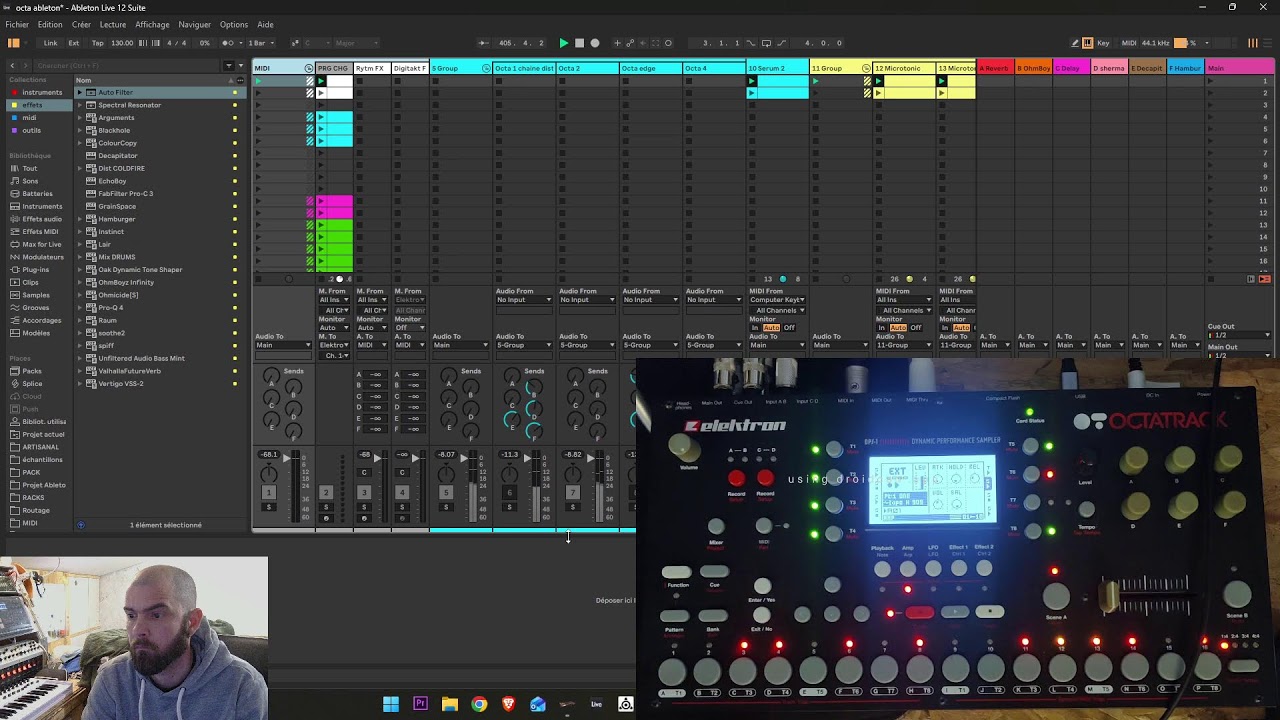Toggle the browser panel icon at top left

coord(14,43)
